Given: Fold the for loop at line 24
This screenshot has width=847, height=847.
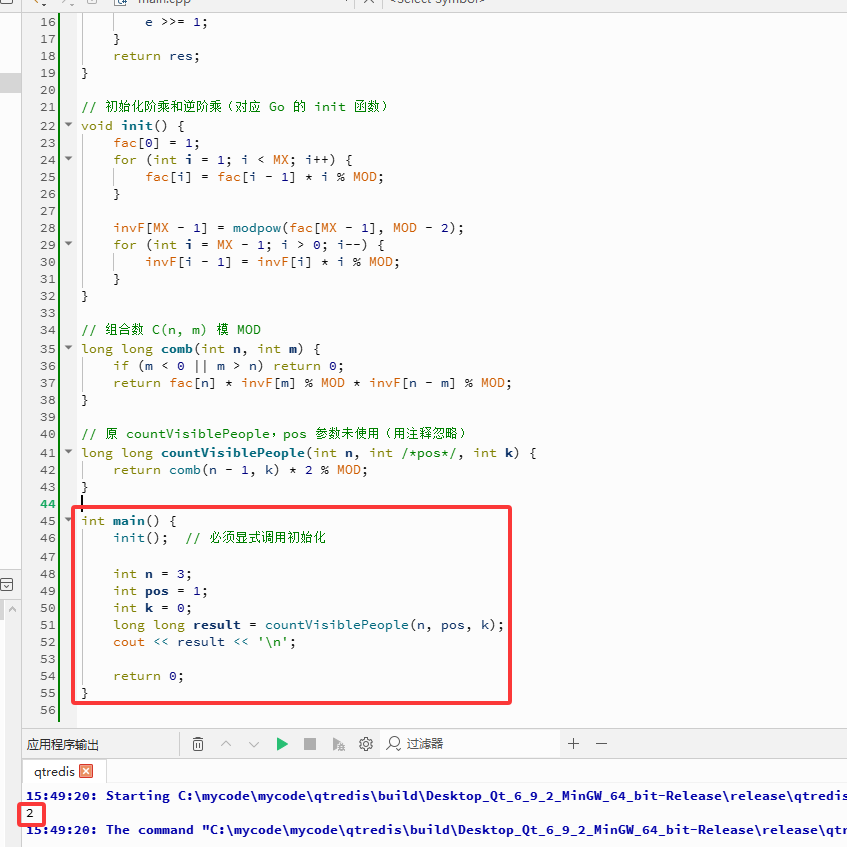Looking at the screenshot, I should click(x=69, y=159).
